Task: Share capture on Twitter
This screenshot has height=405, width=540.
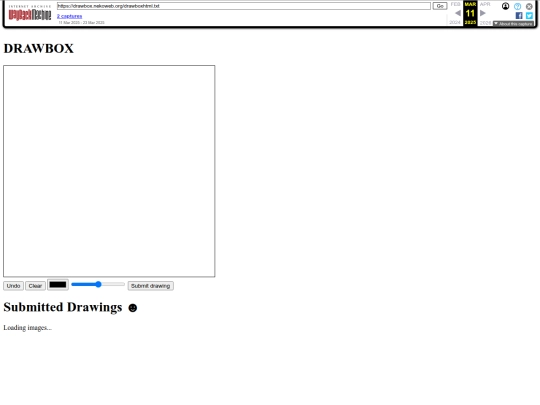Action: click(x=529, y=15)
